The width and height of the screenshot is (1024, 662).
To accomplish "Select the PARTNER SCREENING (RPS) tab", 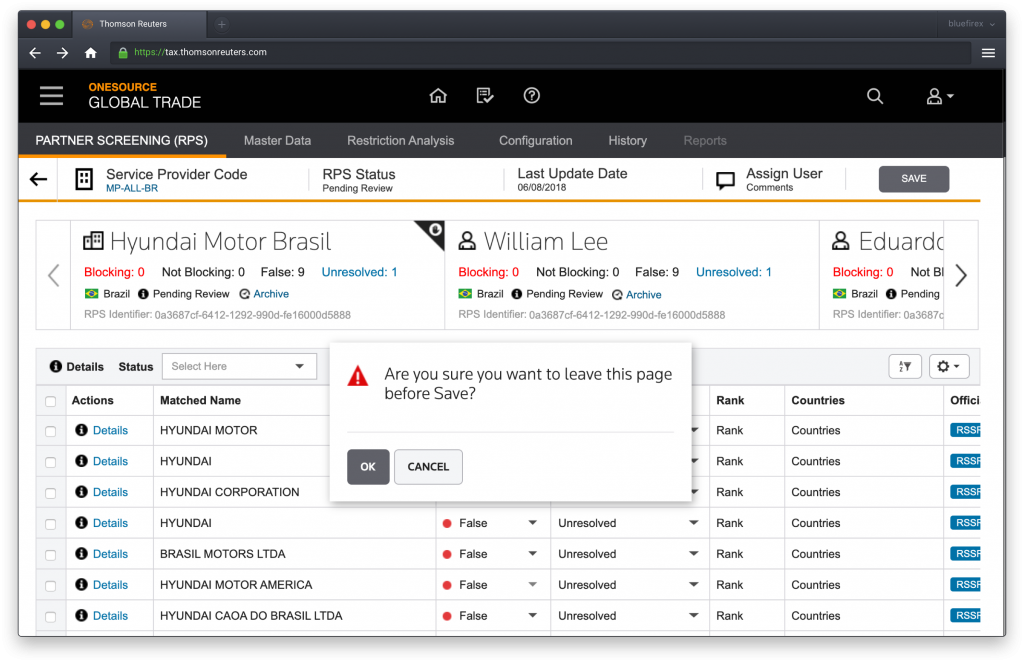I will click(121, 140).
